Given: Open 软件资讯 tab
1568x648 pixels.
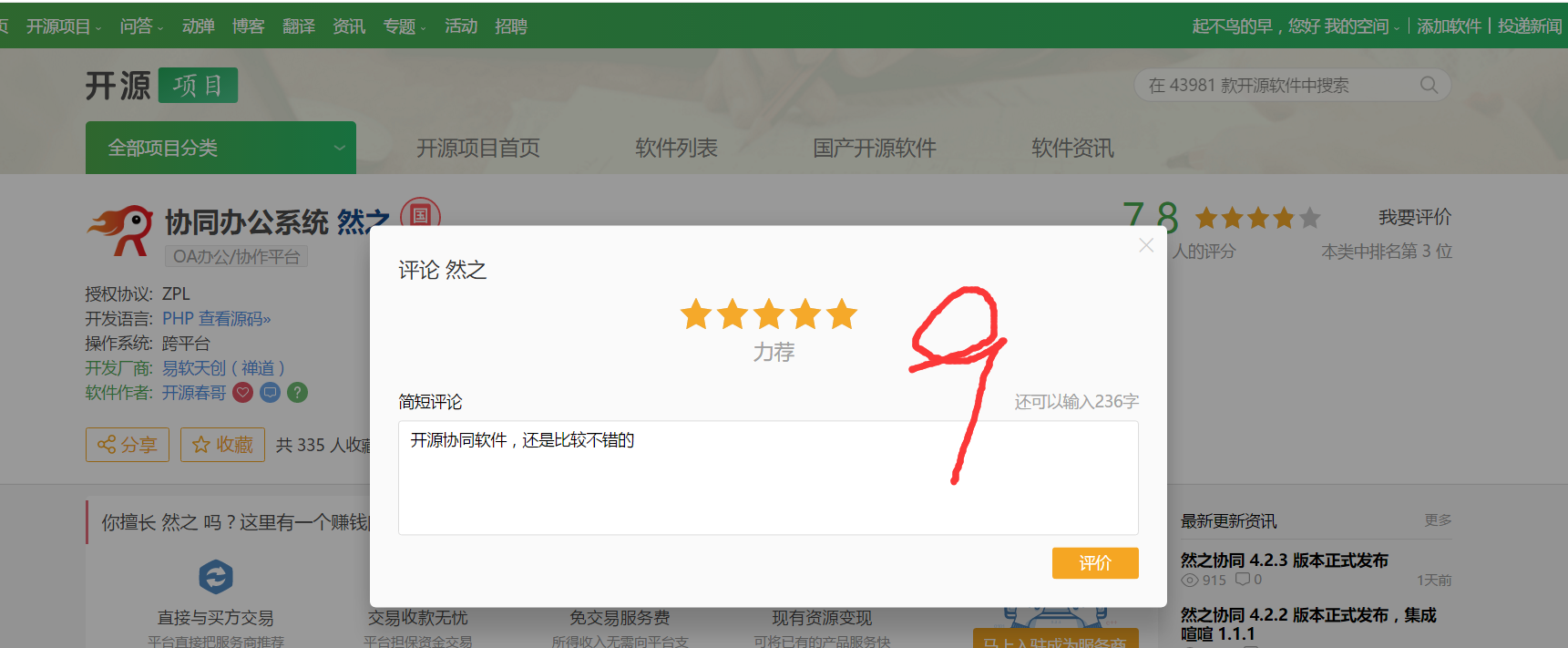Looking at the screenshot, I should pyautogui.click(x=1072, y=148).
